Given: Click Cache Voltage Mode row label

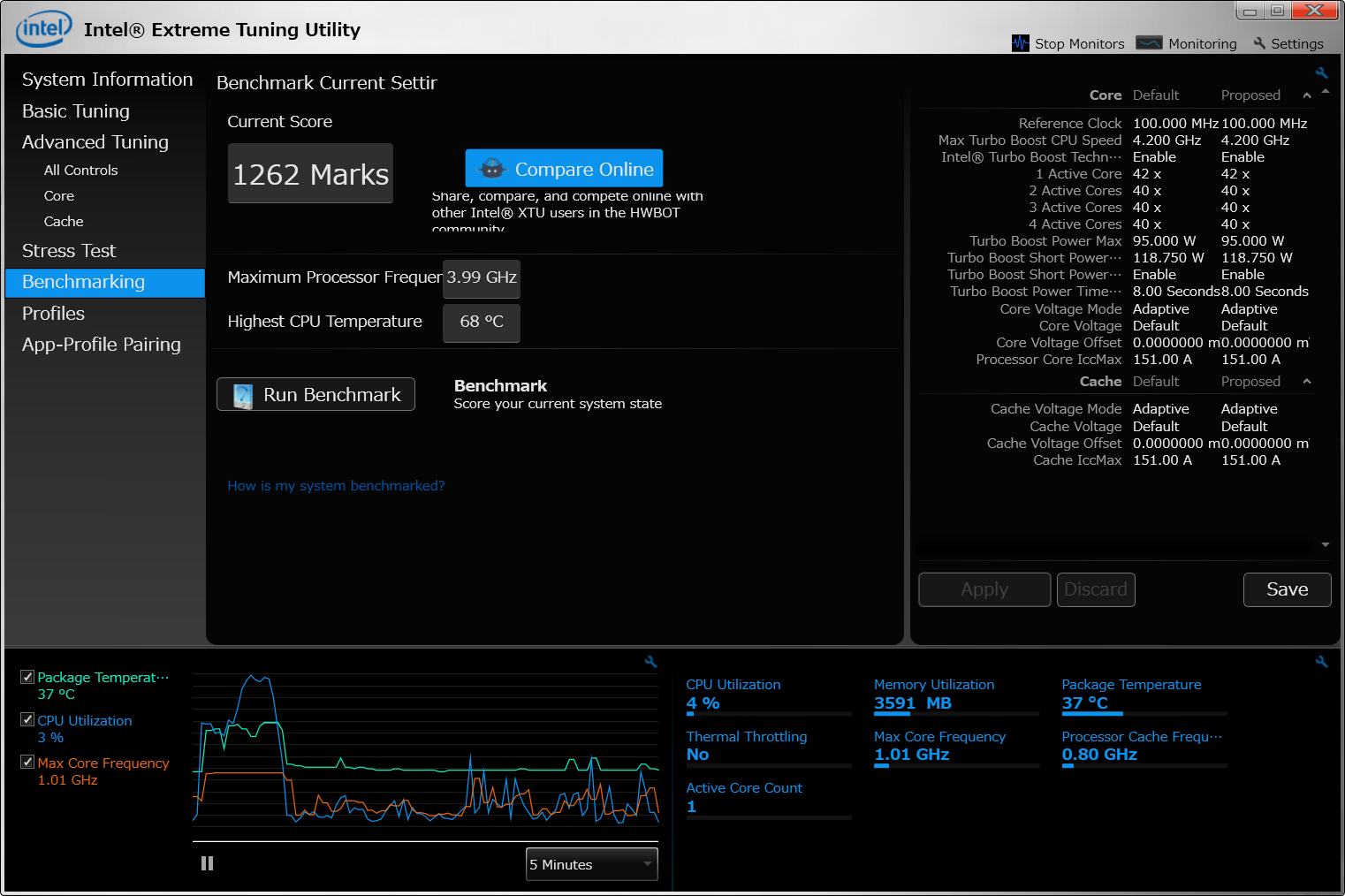Looking at the screenshot, I should 1056,409.
